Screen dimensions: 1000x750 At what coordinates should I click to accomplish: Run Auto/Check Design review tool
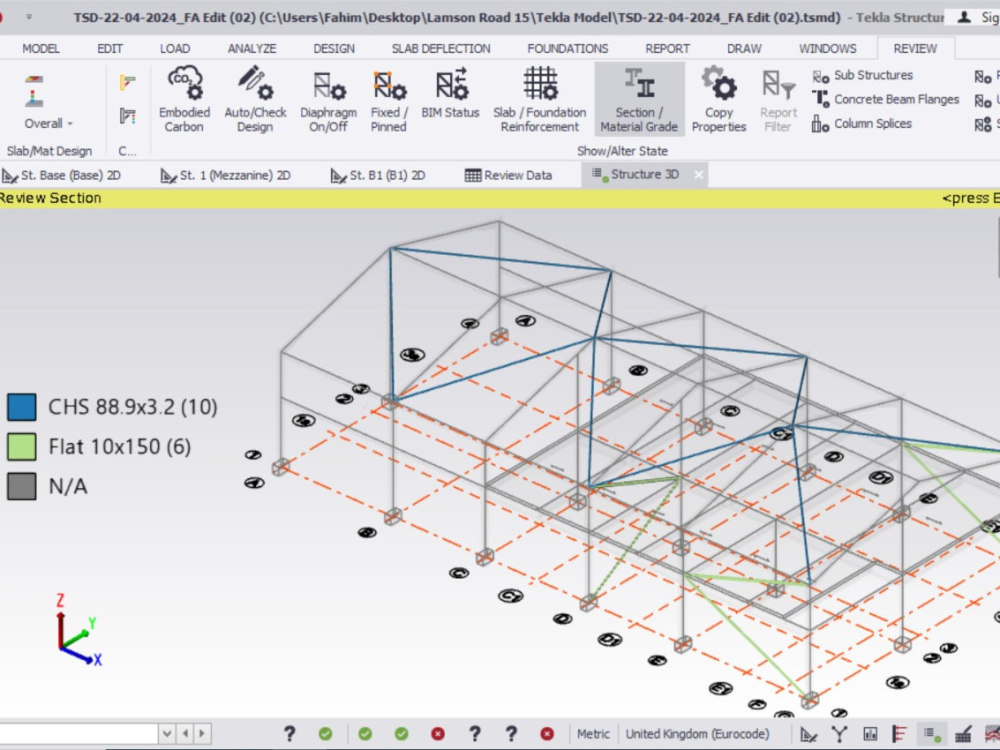click(x=255, y=99)
